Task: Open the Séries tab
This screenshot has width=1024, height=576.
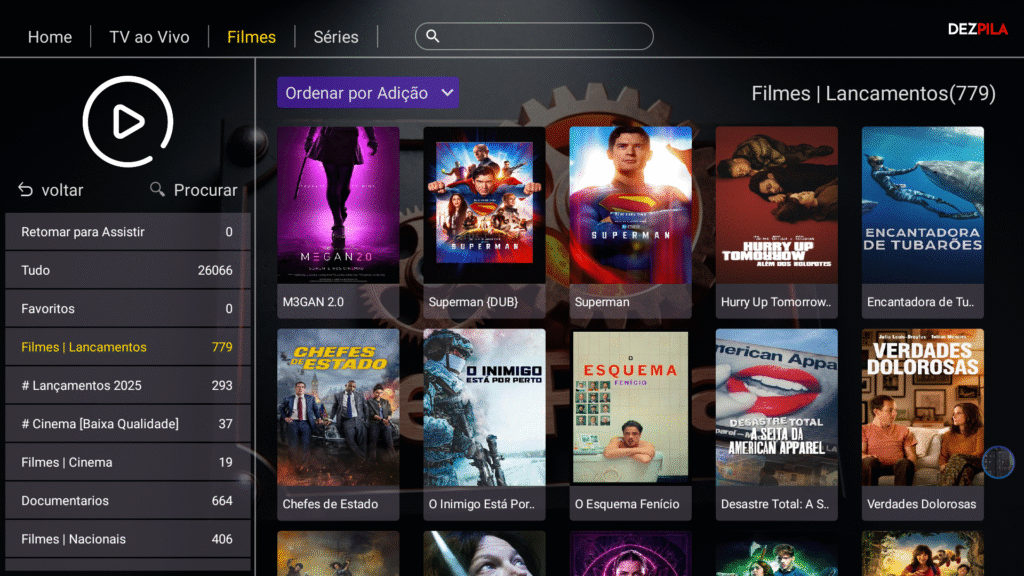Action: 336,37
